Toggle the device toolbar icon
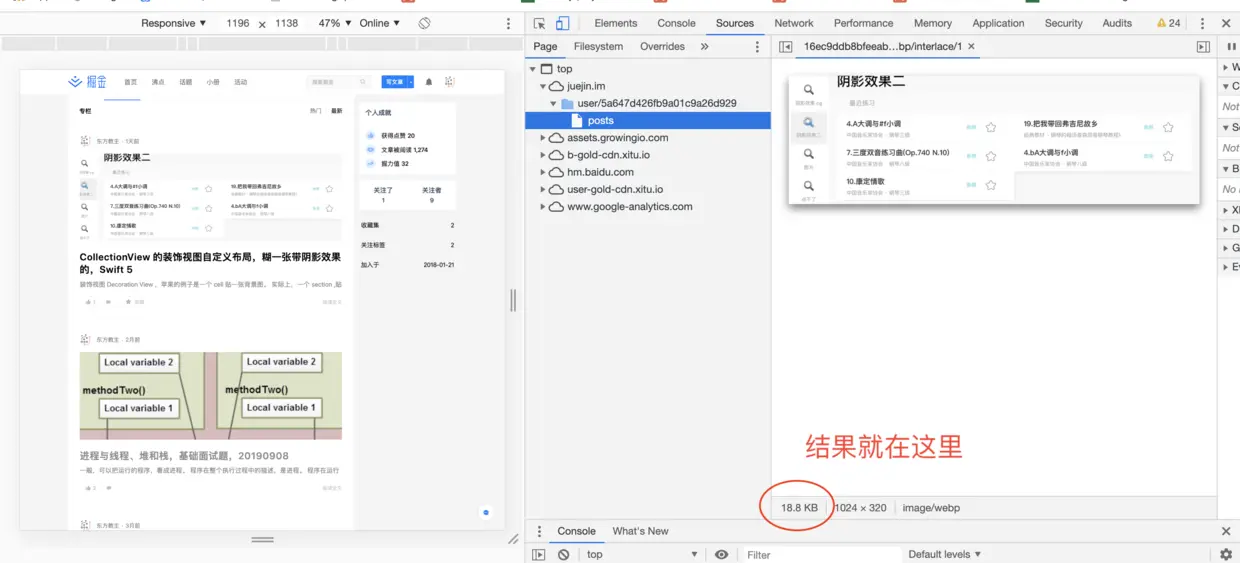Image resolution: width=1240 pixels, height=563 pixels. coord(563,23)
